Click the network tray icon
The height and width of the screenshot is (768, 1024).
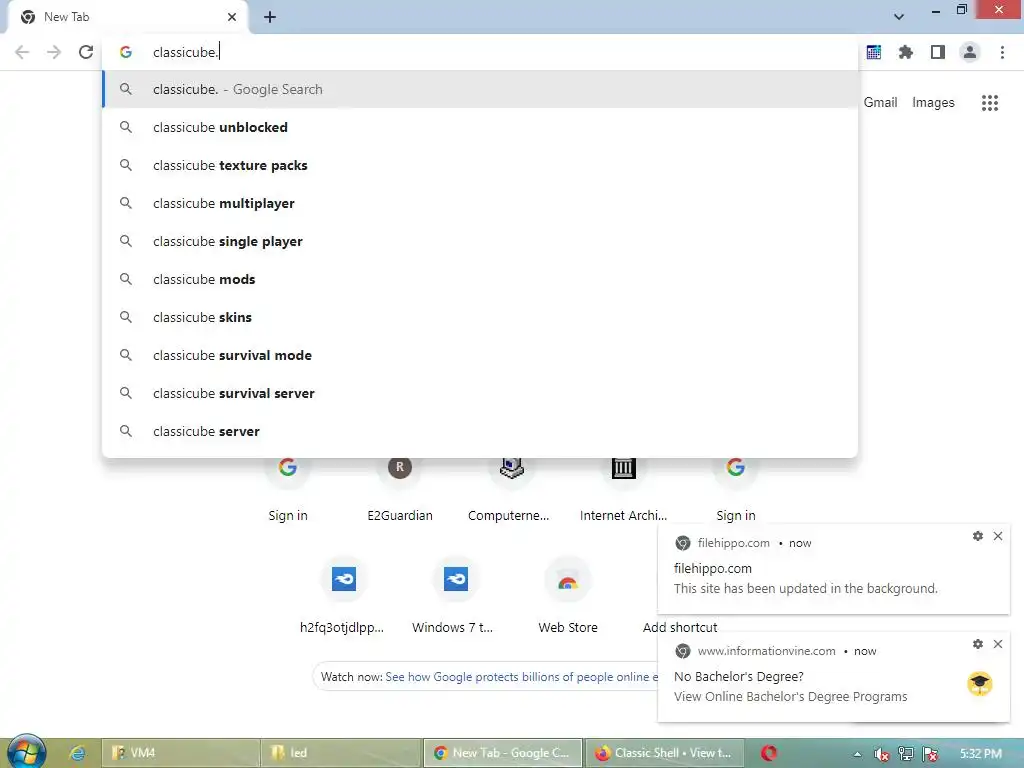pos(906,754)
